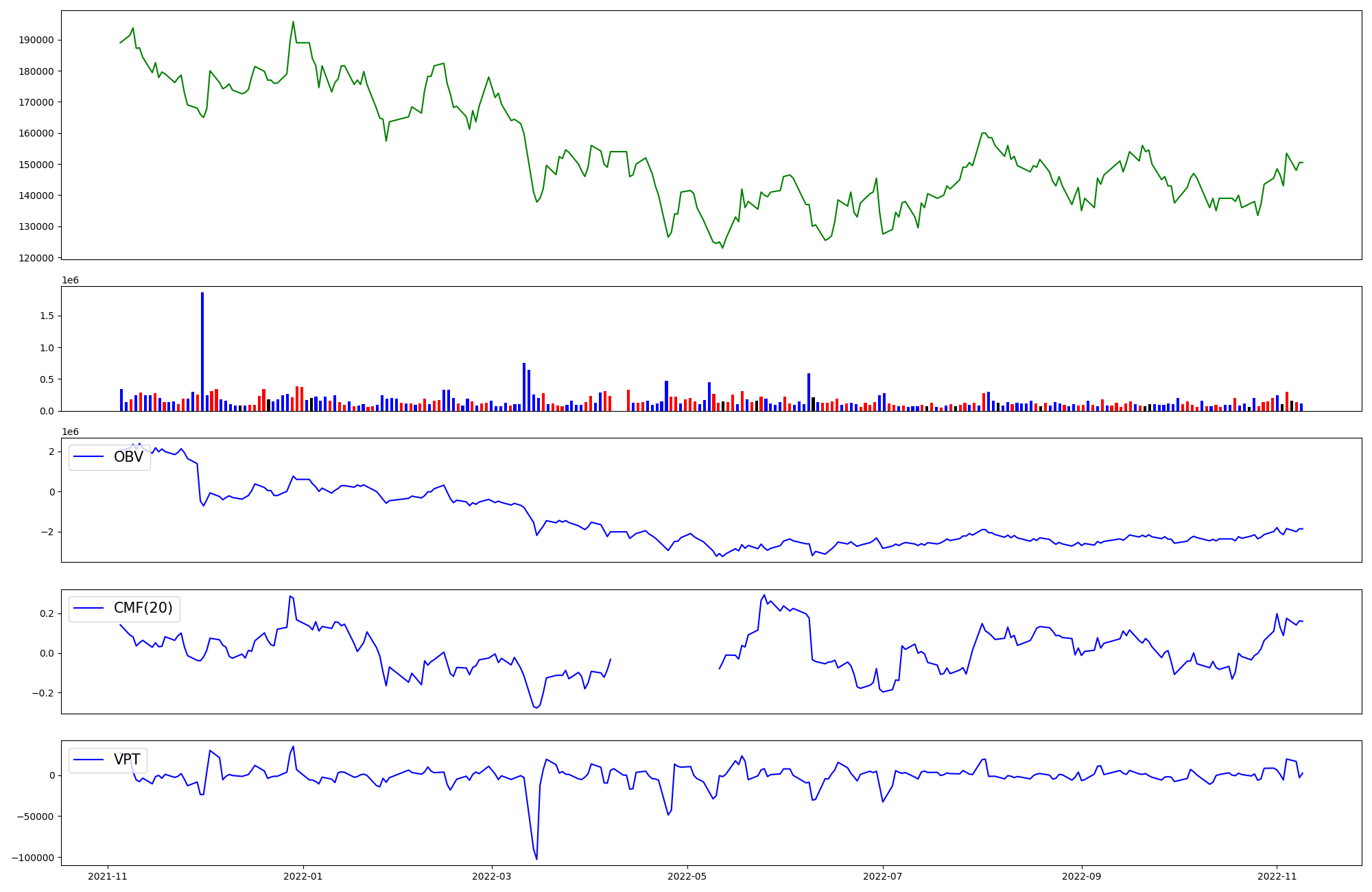
Task: Click the highest peak of the green price line
Action: (x=293, y=22)
